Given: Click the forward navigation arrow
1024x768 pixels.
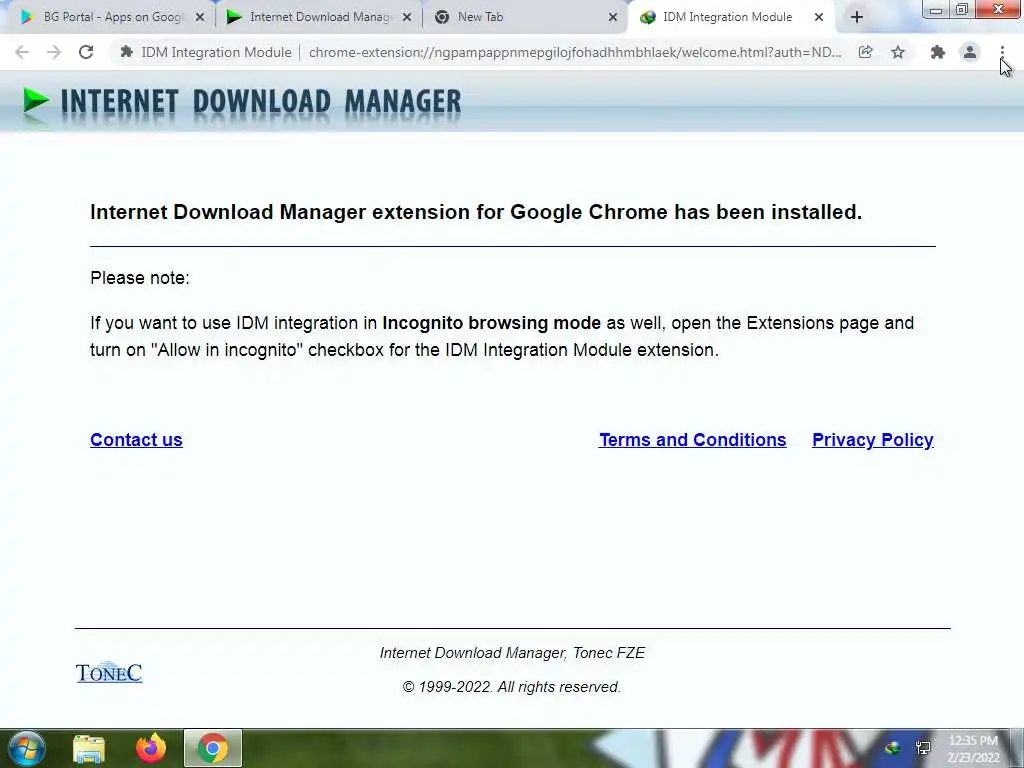Looking at the screenshot, I should click(54, 52).
